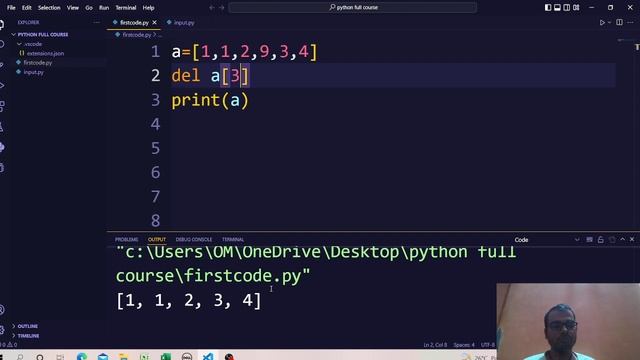Image resolution: width=640 pixels, height=360 pixels.
Task: Open the Edit menu
Action: (27, 8)
